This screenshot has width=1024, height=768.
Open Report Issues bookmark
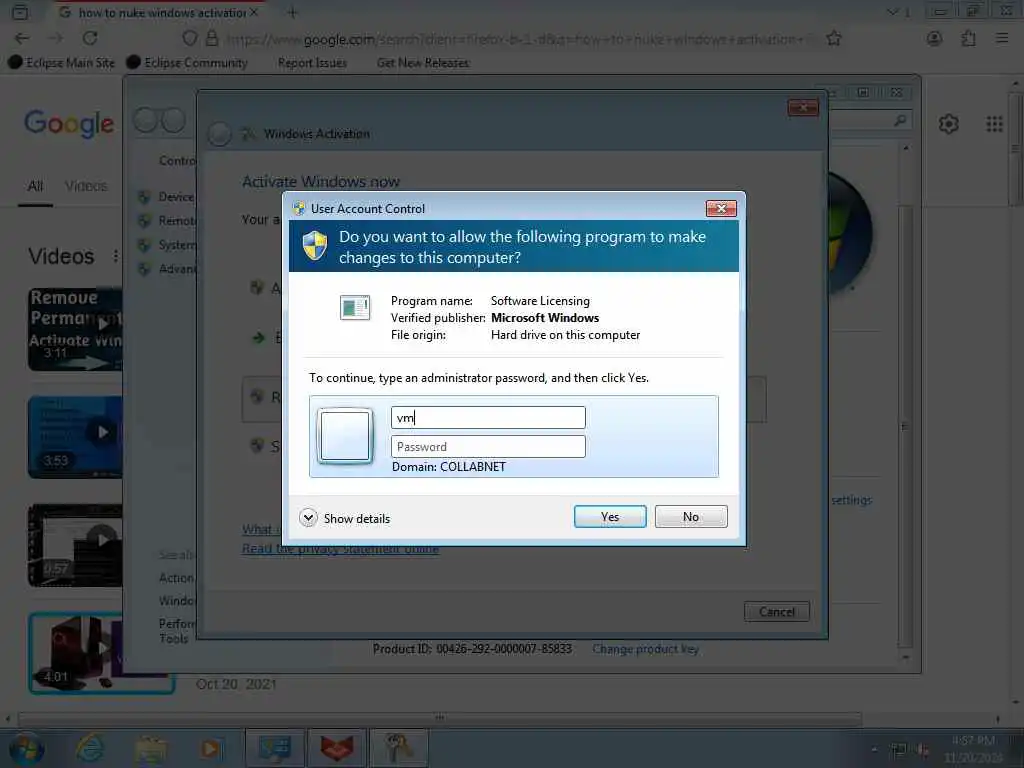point(312,63)
